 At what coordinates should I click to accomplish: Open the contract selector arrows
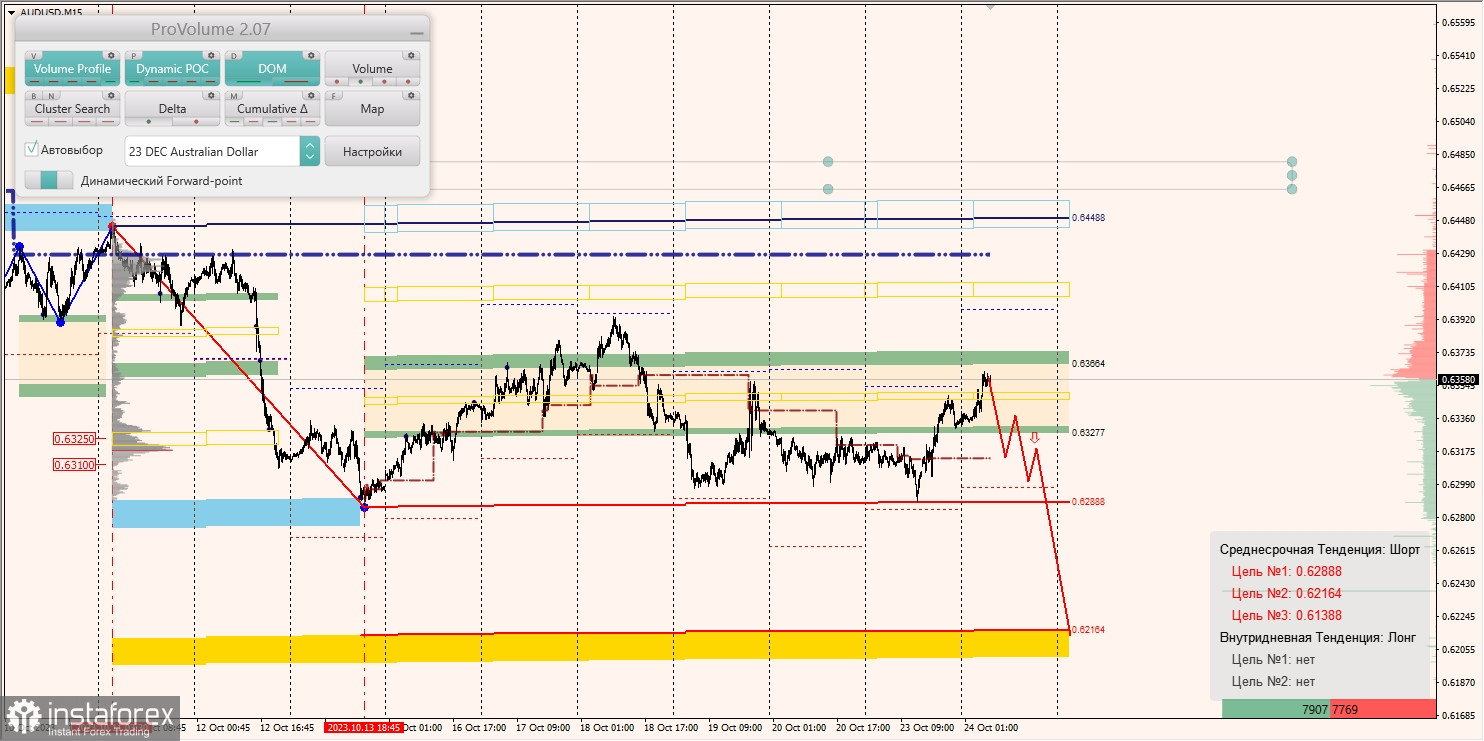310,151
